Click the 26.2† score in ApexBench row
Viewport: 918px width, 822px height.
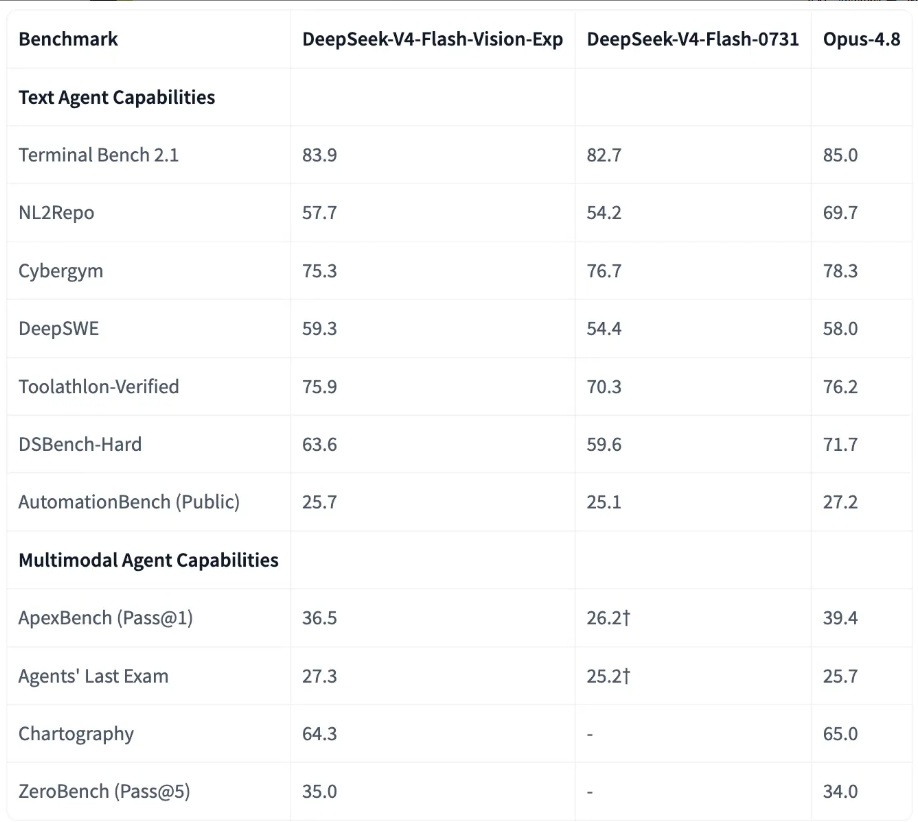tap(608, 618)
